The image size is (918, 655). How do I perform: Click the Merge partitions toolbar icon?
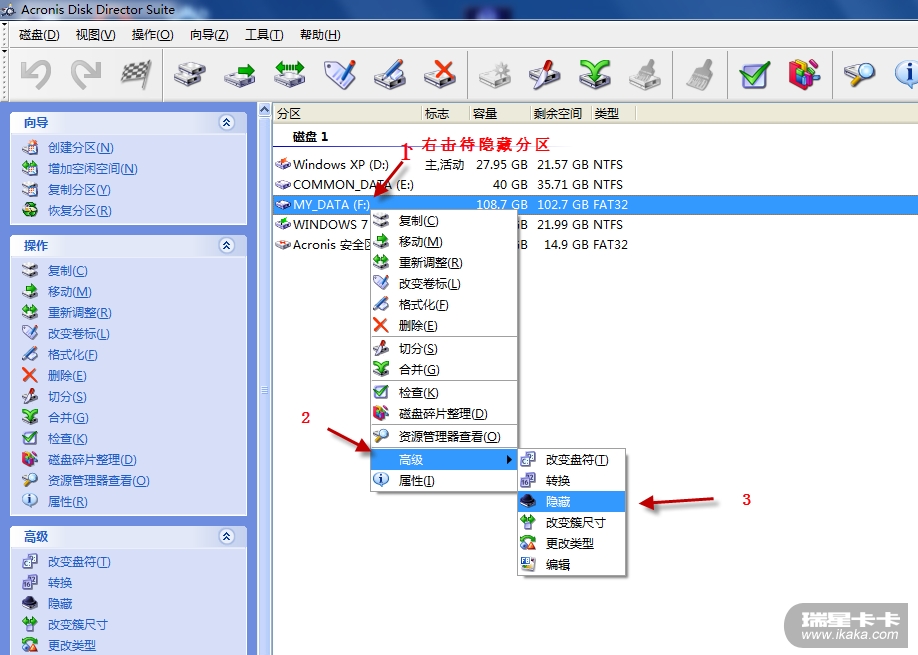595,75
